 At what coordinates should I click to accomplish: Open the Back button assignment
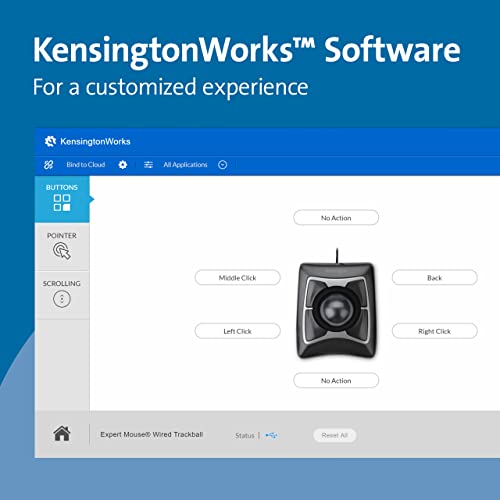tap(435, 278)
